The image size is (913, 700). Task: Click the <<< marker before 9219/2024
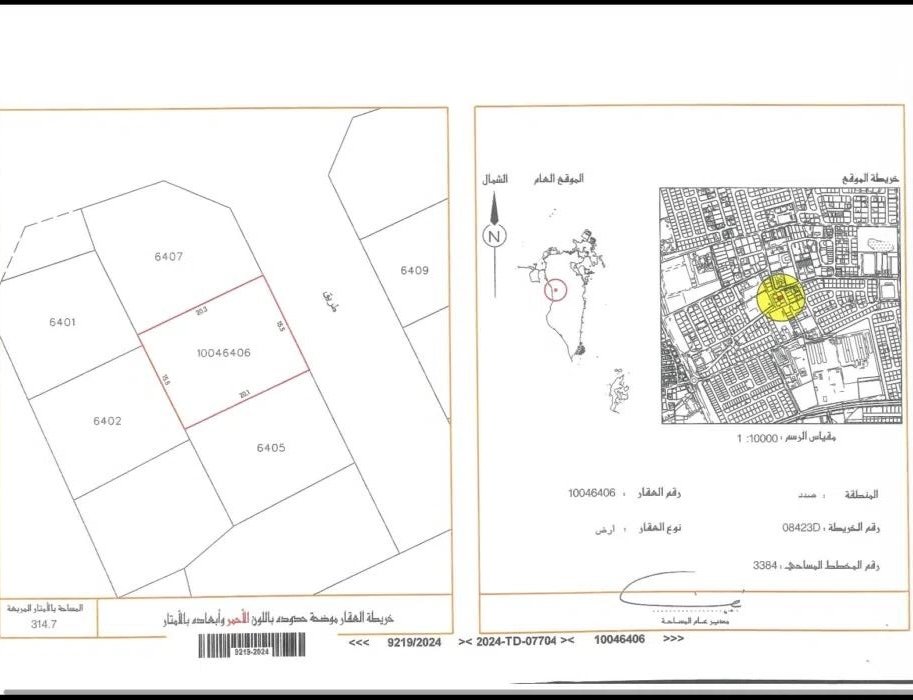358,641
